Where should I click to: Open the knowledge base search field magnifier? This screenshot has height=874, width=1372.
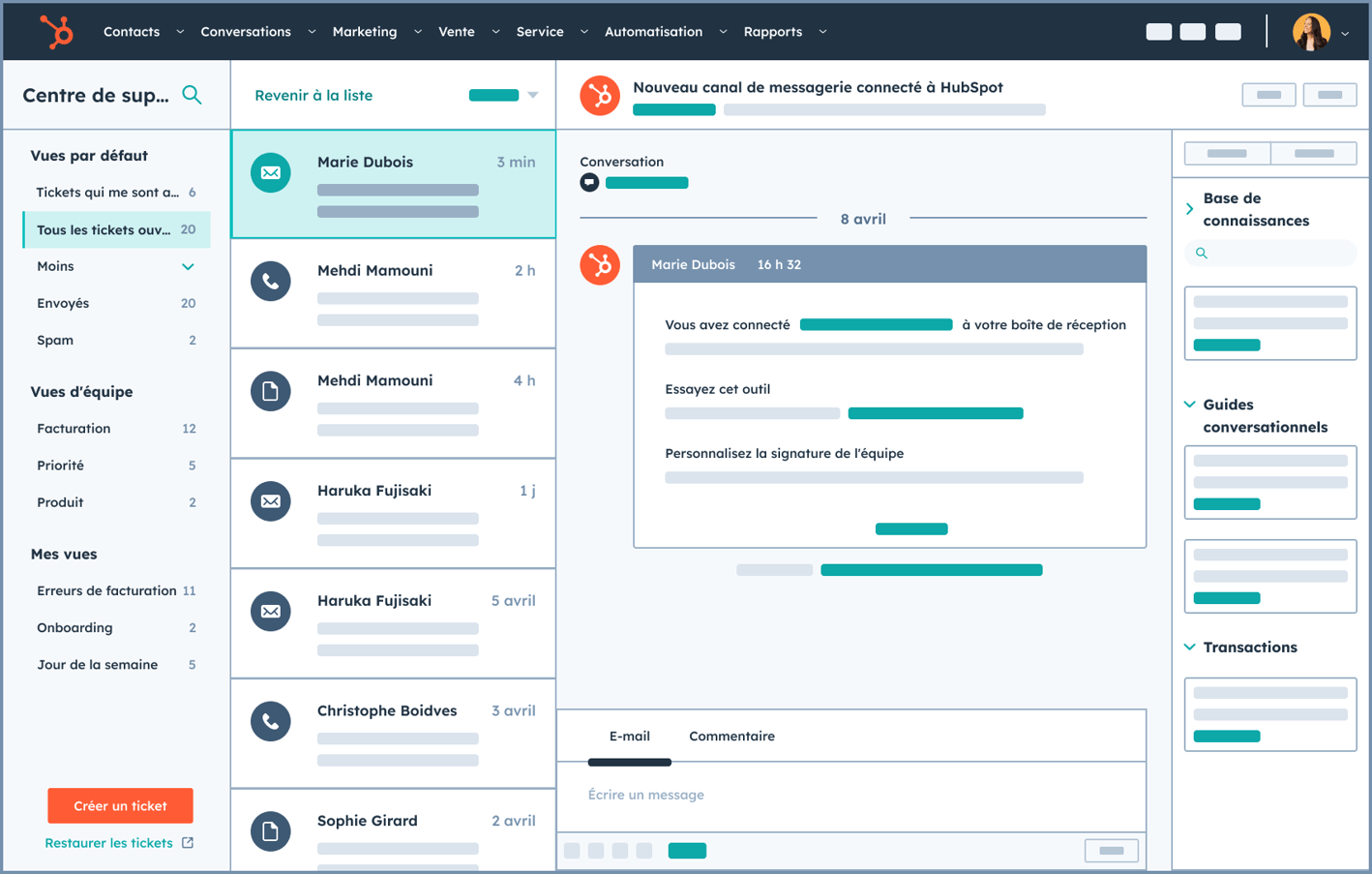pos(1201,252)
